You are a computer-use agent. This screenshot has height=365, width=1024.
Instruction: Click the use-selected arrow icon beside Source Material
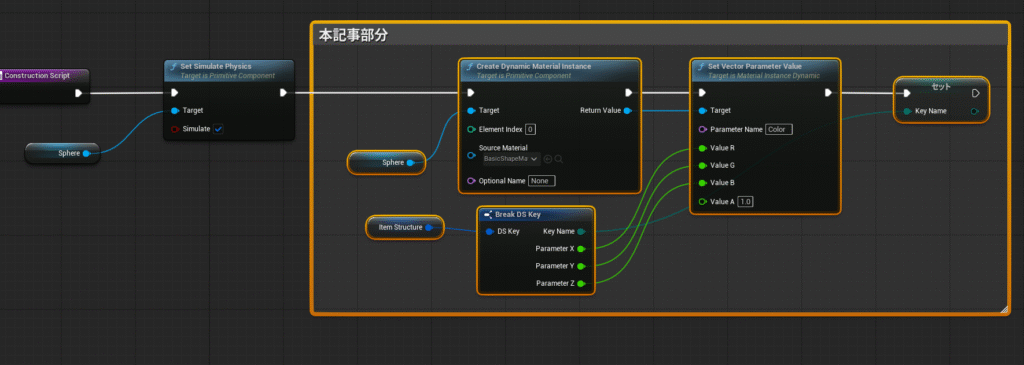(548, 159)
